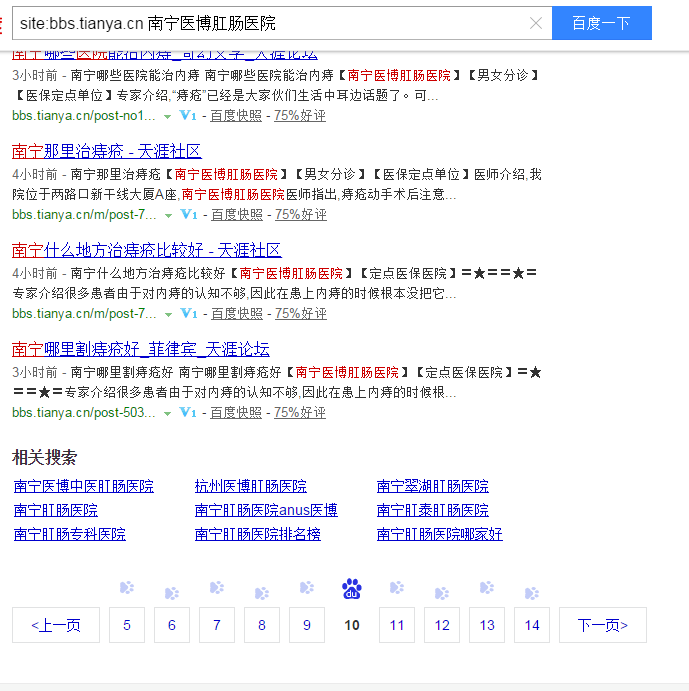Click V1 credibility icon of post-no1 result
The width and height of the screenshot is (689, 691).
pos(188,115)
